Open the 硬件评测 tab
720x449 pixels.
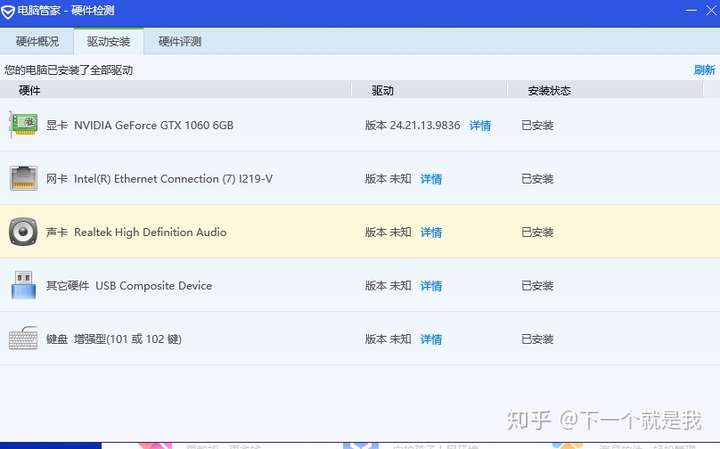click(180, 41)
